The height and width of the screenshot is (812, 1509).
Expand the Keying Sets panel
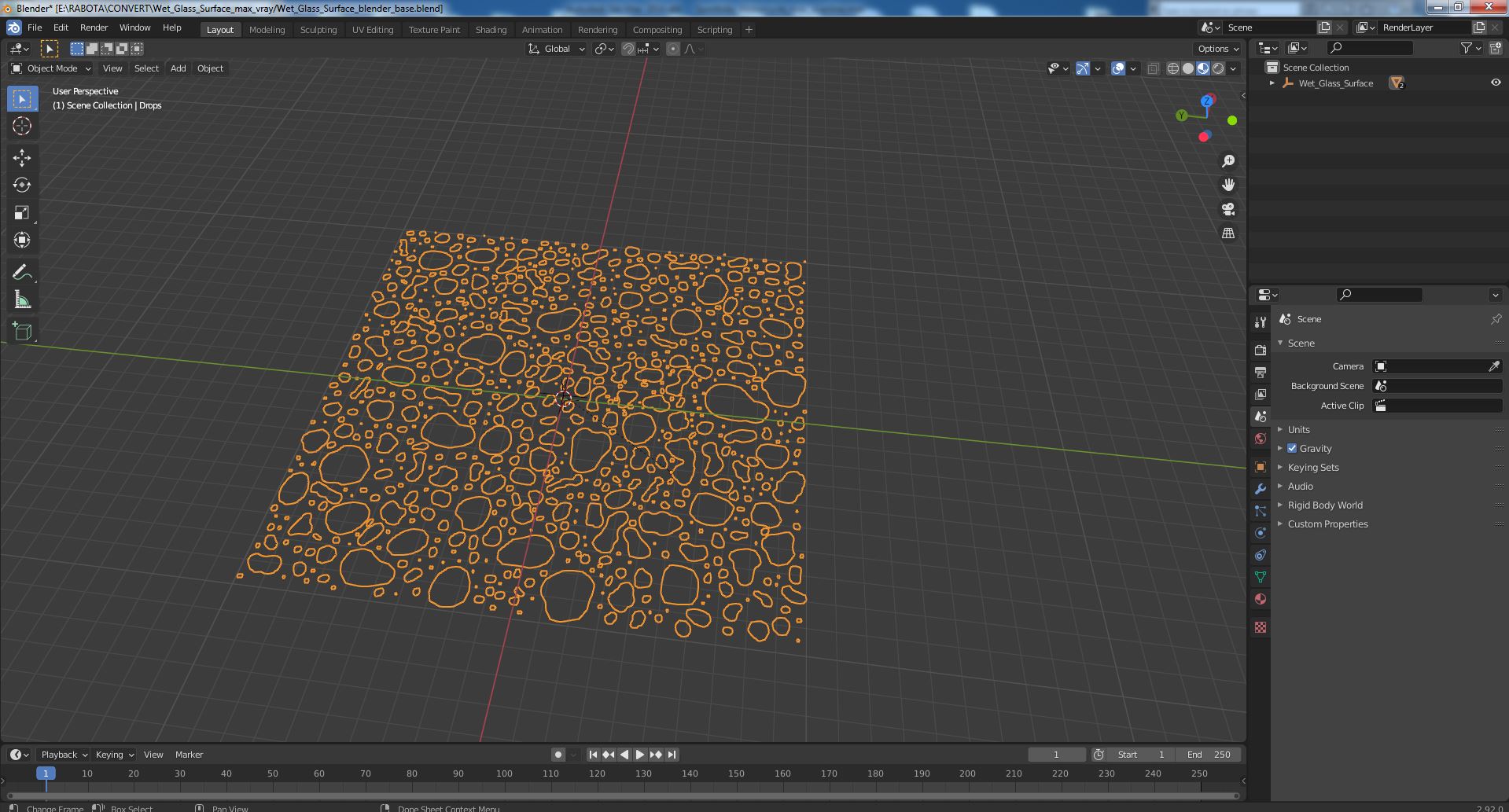point(1312,467)
